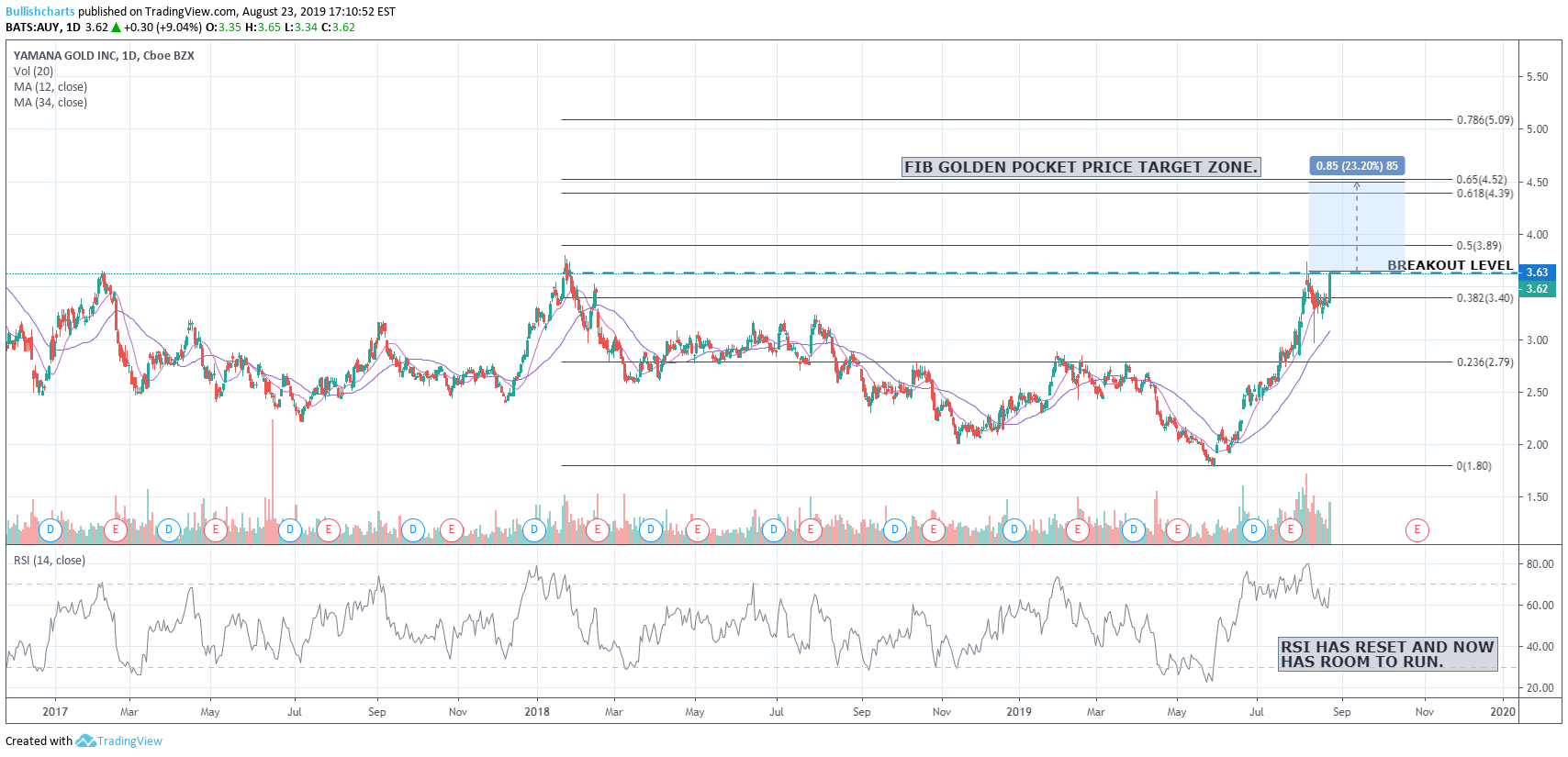Screen dimensions: 1568x757
Task: Click the 5.50 price axis value
Action: point(1537,77)
